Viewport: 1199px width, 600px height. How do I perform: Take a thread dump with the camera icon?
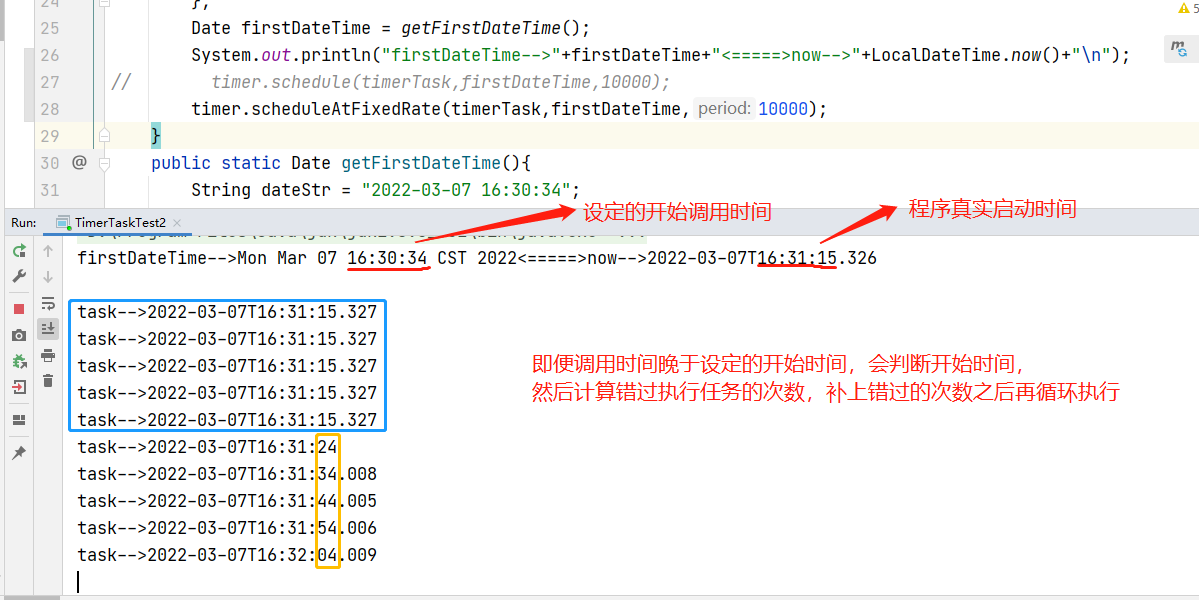pyautogui.click(x=19, y=335)
